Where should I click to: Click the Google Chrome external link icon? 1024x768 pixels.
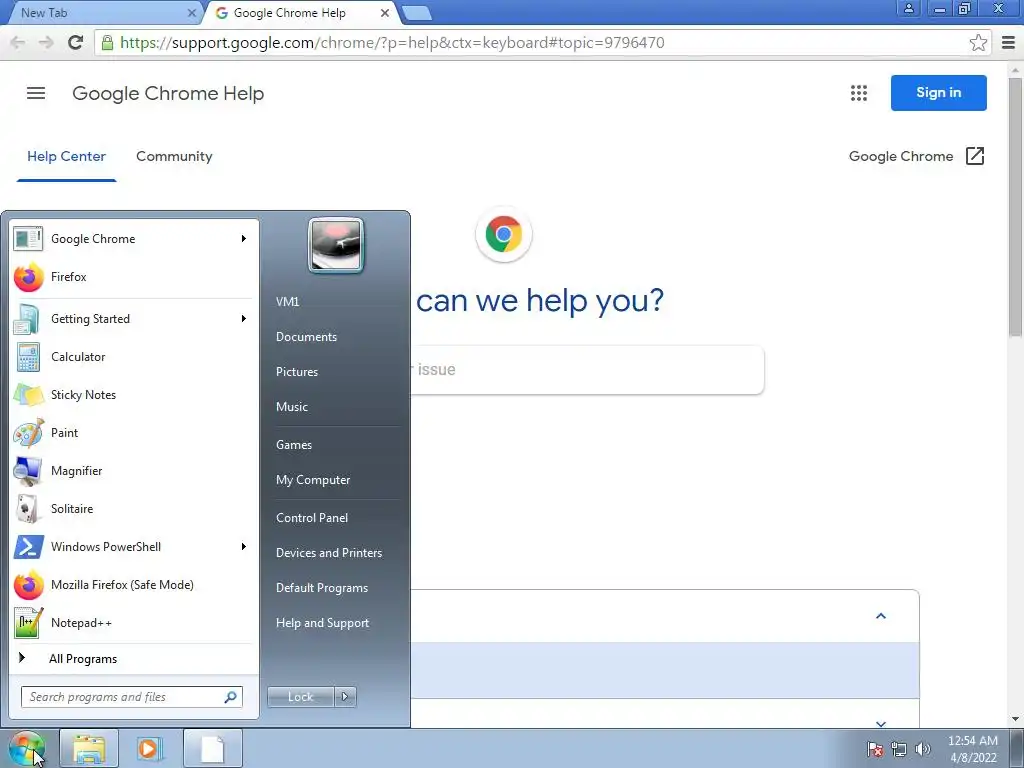974,156
